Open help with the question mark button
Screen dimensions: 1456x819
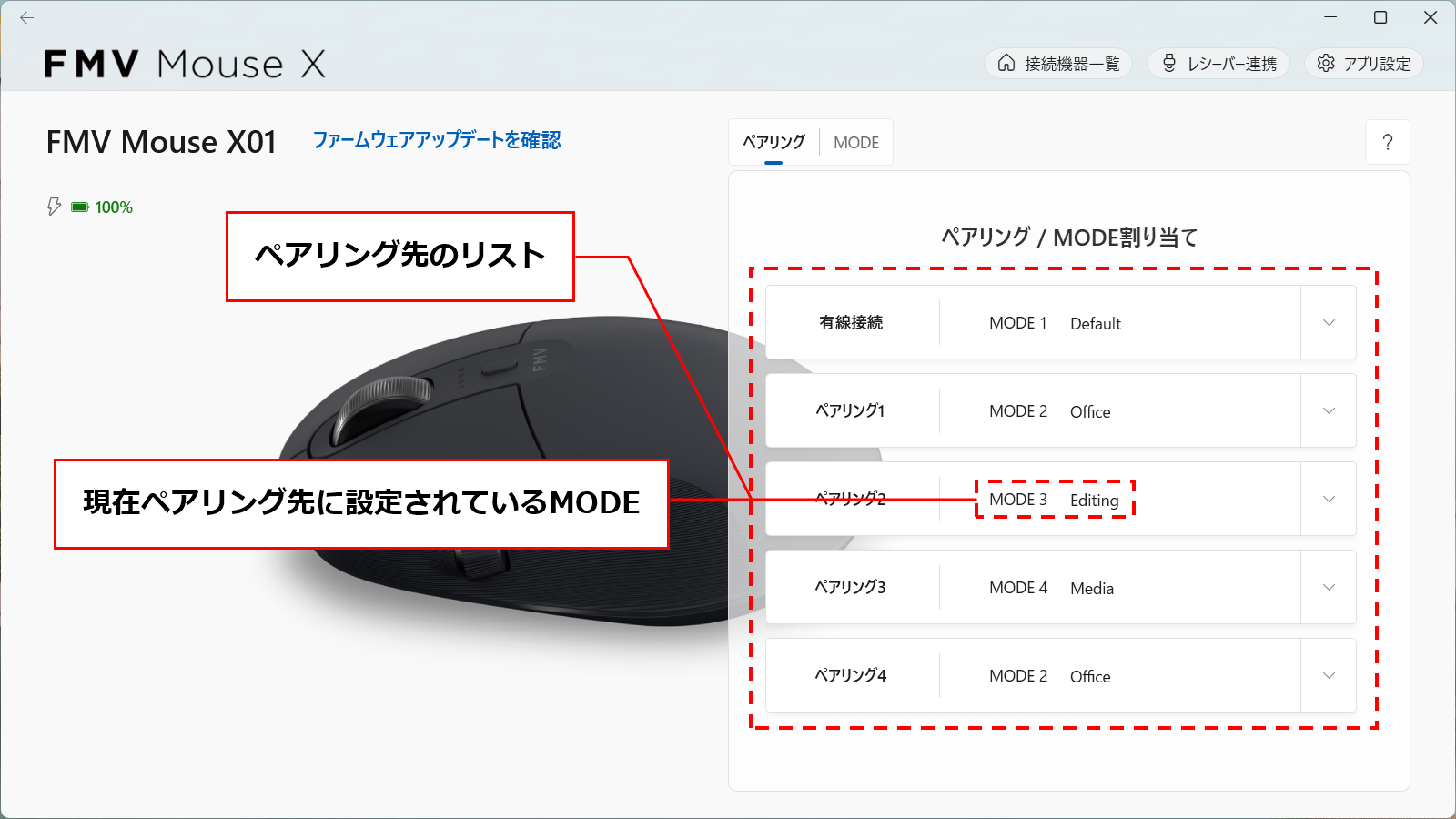1388,142
